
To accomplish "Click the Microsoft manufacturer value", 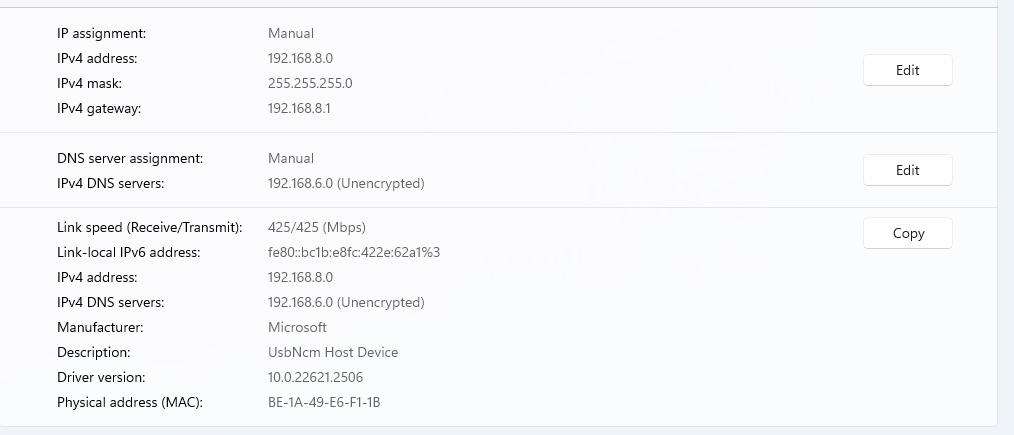I will click(297, 327).
